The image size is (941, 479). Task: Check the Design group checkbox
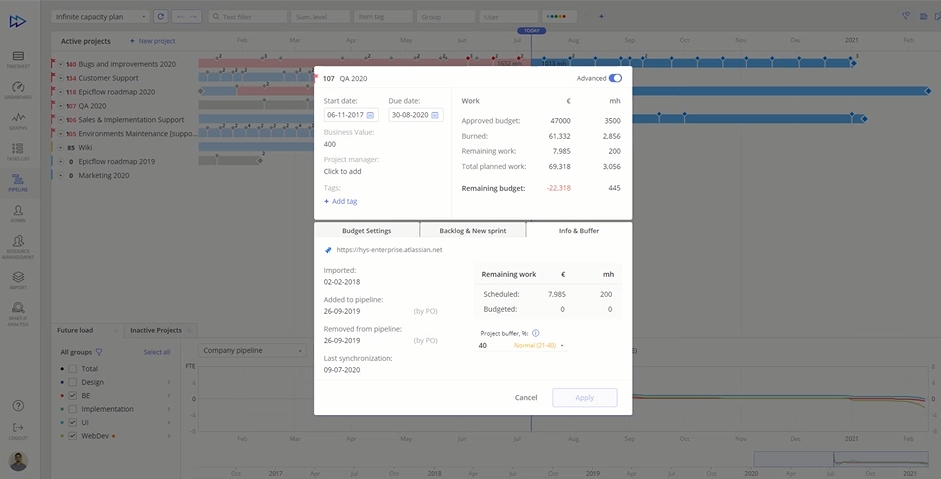72,382
